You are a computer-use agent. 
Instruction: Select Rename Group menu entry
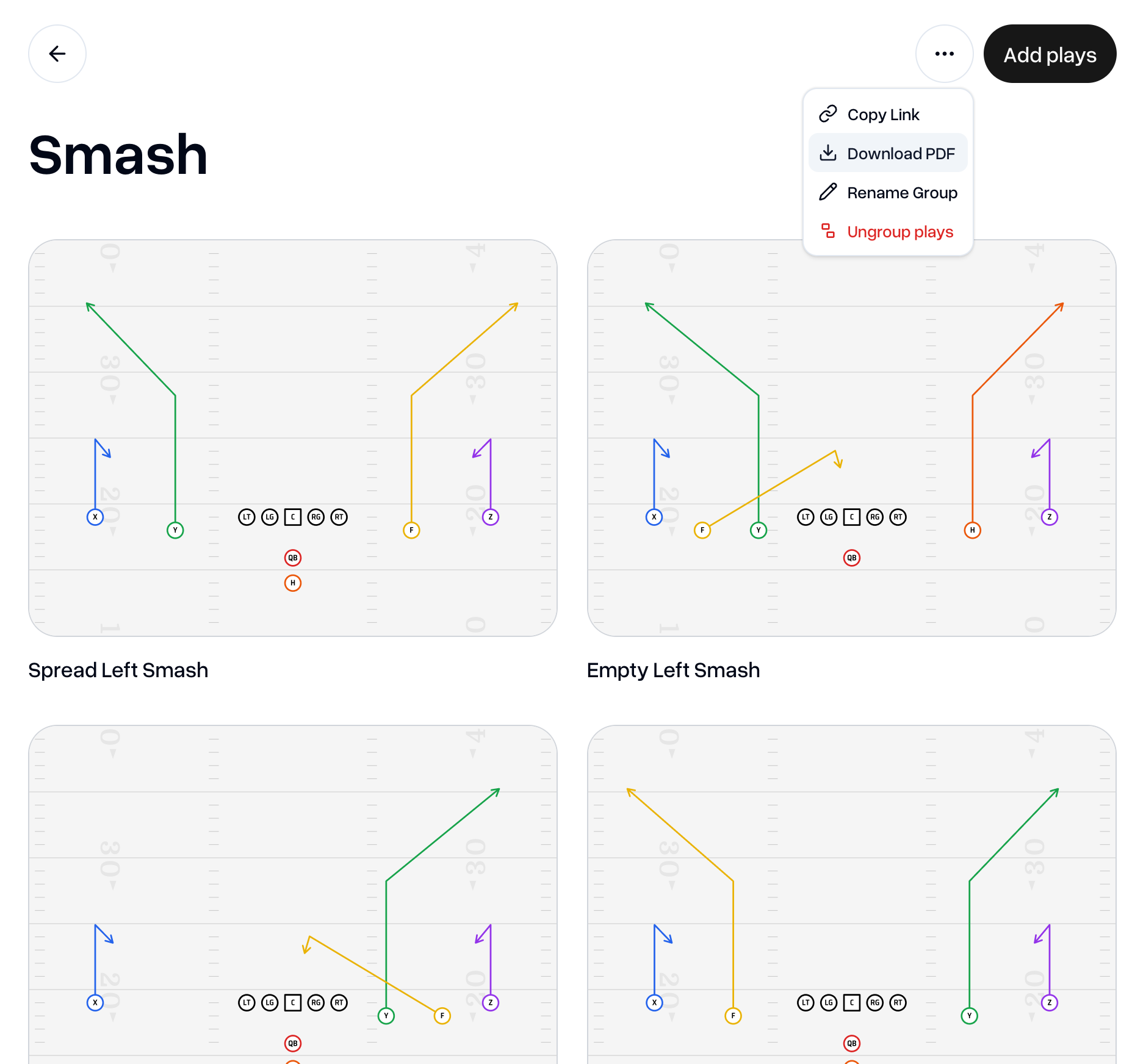(888, 192)
